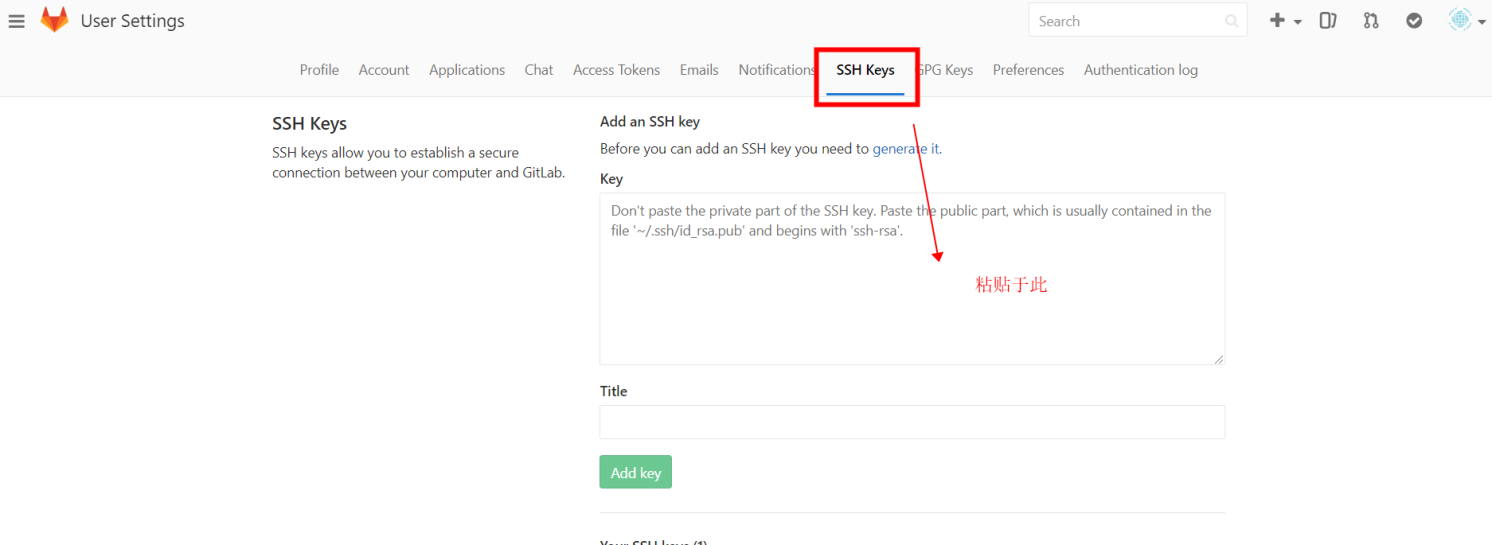1492x545 pixels.
Task: Follow the "generate it" link
Action: pos(906,149)
